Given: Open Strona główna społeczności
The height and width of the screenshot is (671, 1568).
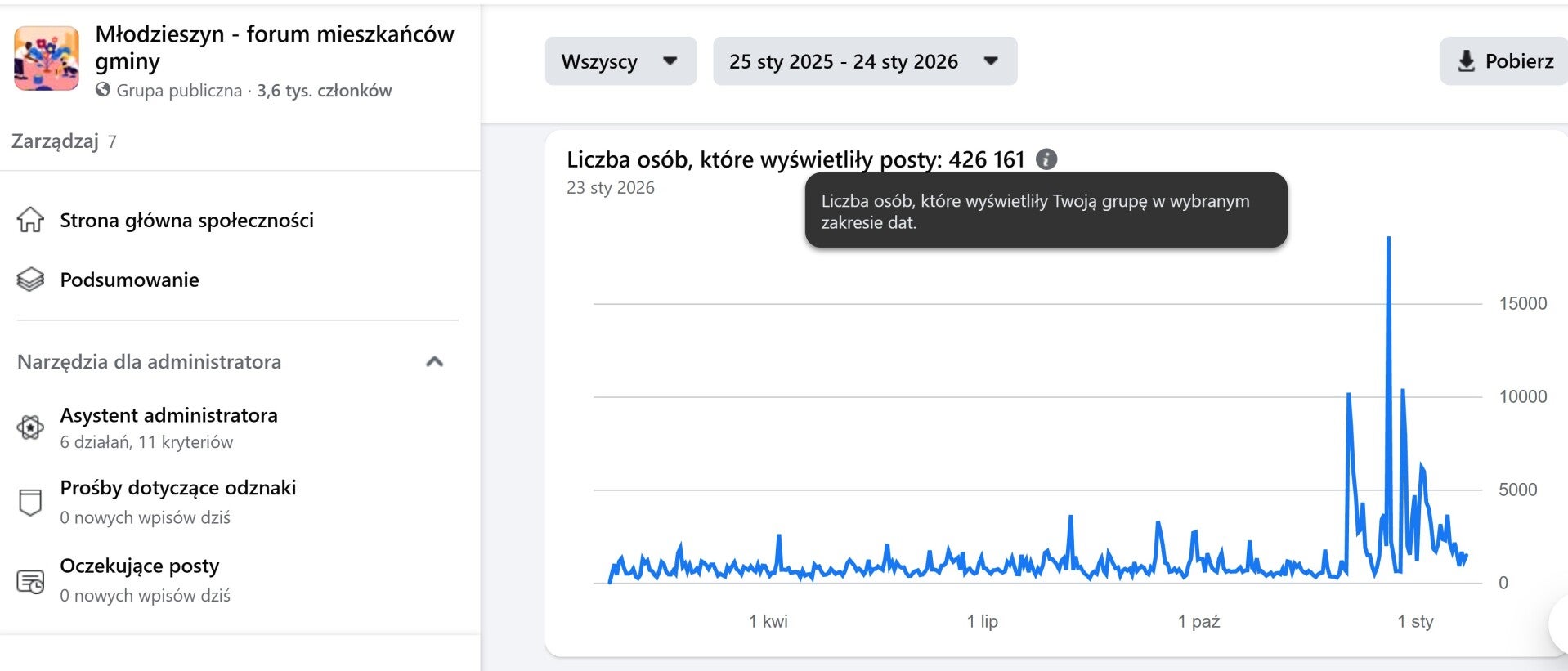Looking at the screenshot, I should coord(186,220).
